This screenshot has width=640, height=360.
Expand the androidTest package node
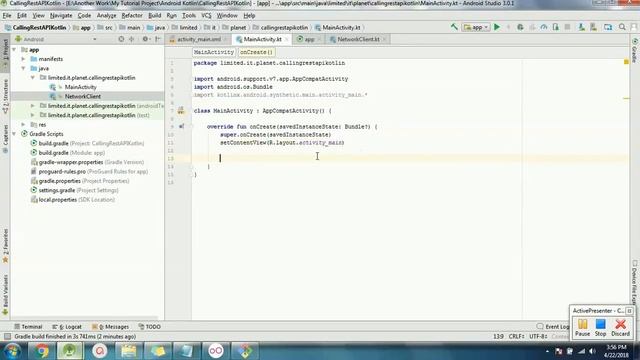click(33, 106)
